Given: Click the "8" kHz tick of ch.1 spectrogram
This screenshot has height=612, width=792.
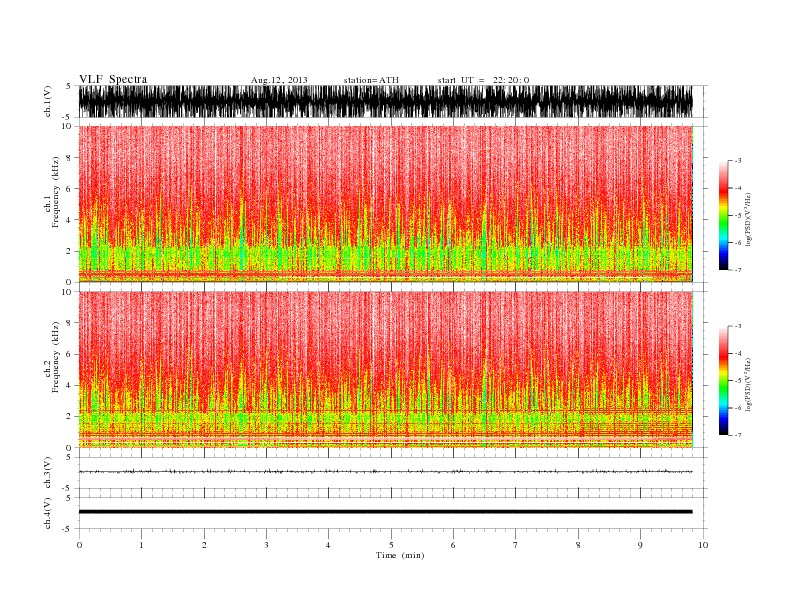Looking at the screenshot, I should (x=69, y=158).
